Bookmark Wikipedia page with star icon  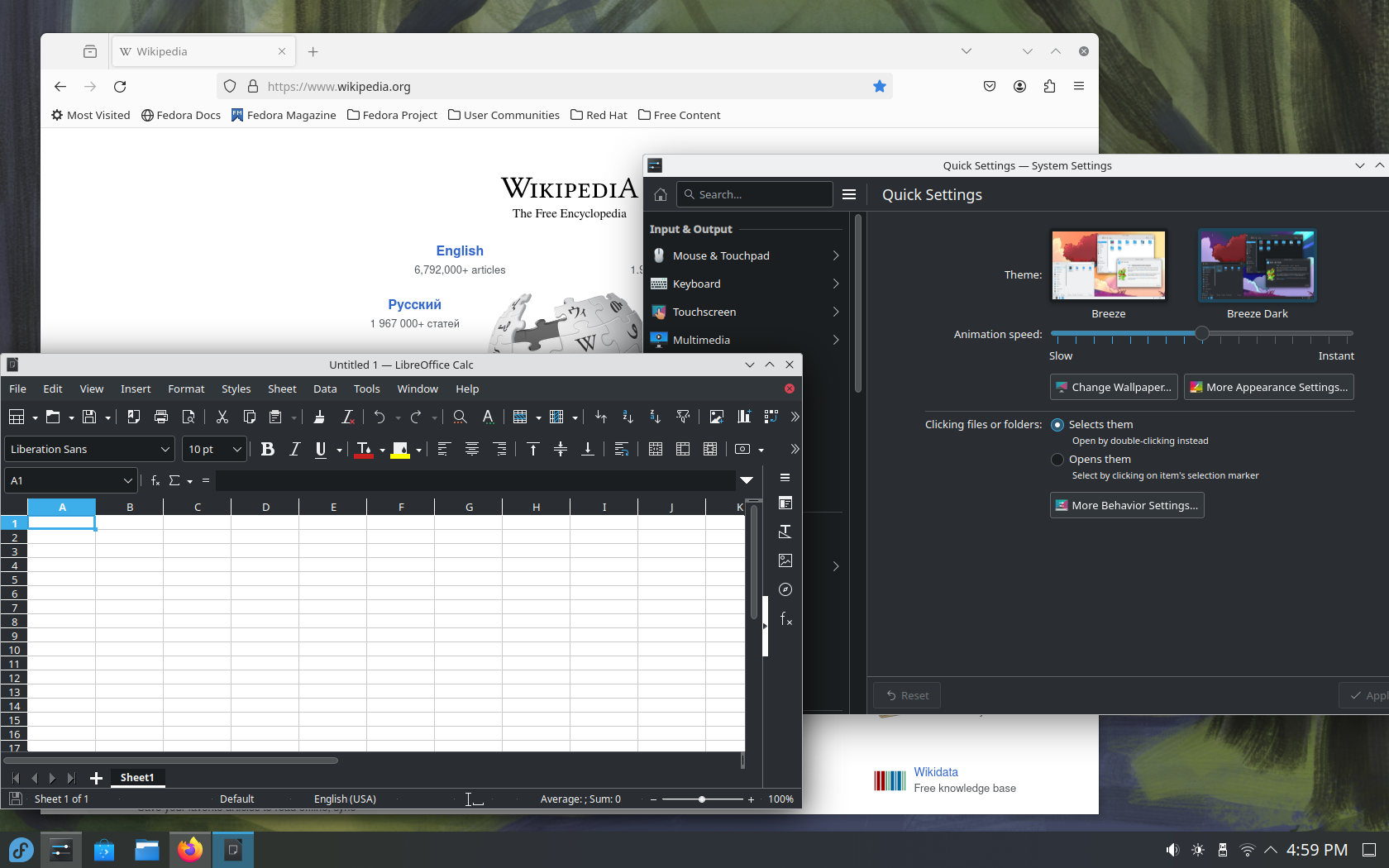coord(880,86)
